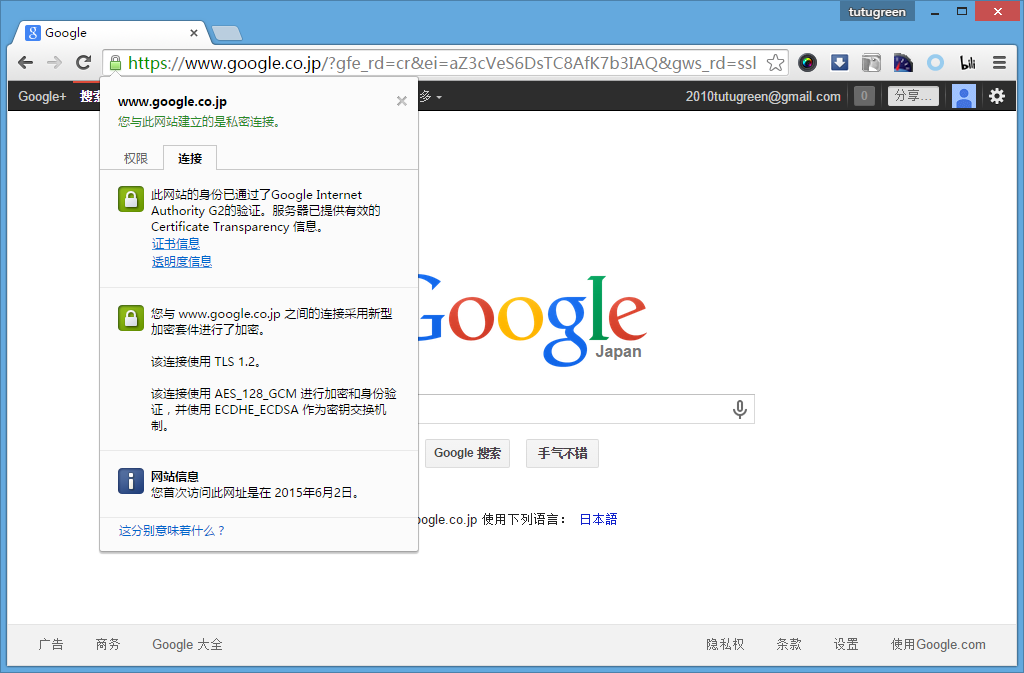The width and height of the screenshot is (1024, 673).
Task: Click the gray folder extension icon
Action: pos(871,63)
